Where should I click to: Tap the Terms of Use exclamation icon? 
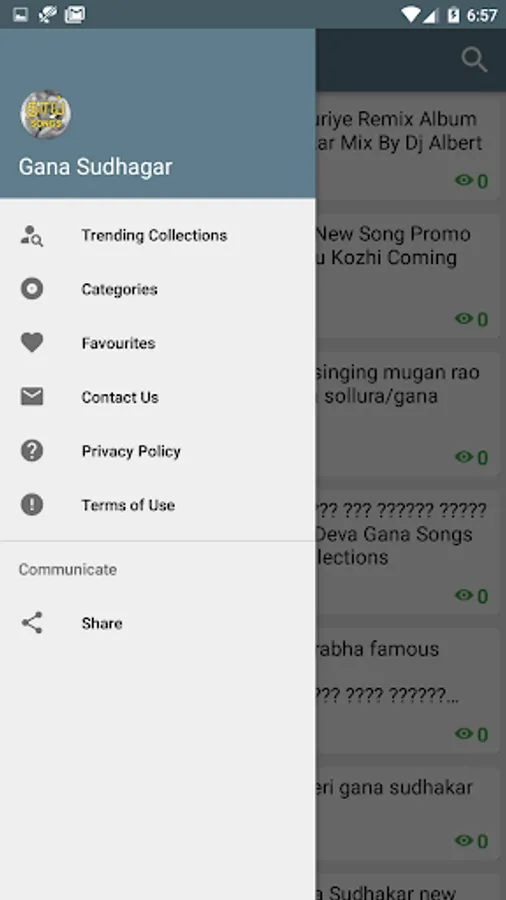(x=32, y=505)
